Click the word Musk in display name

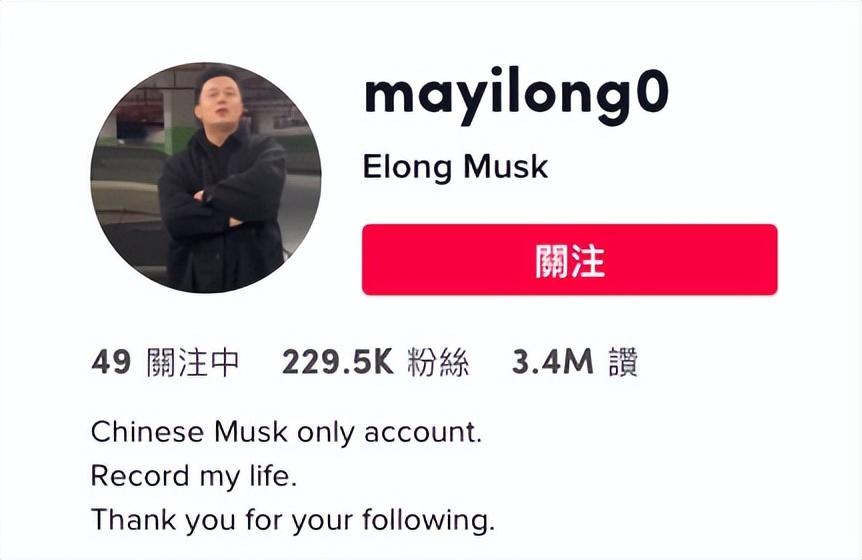506,167
